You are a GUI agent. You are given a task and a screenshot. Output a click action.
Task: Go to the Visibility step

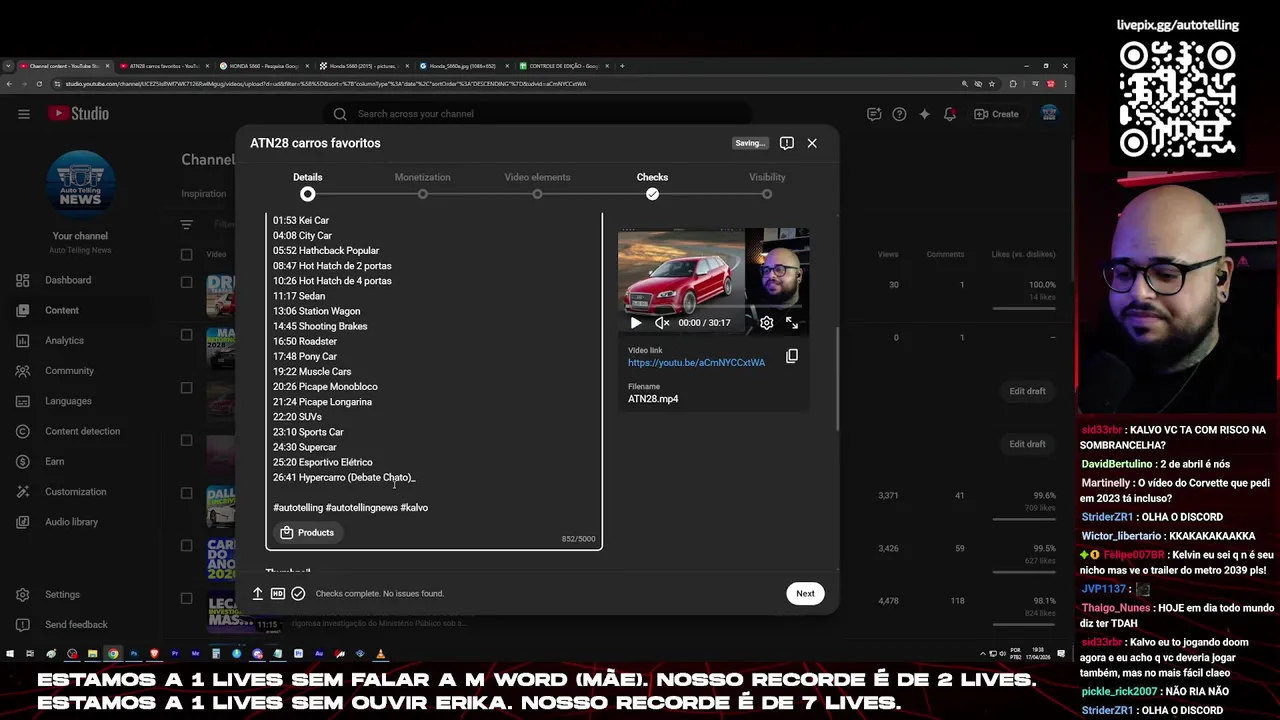(x=767, y=186)
